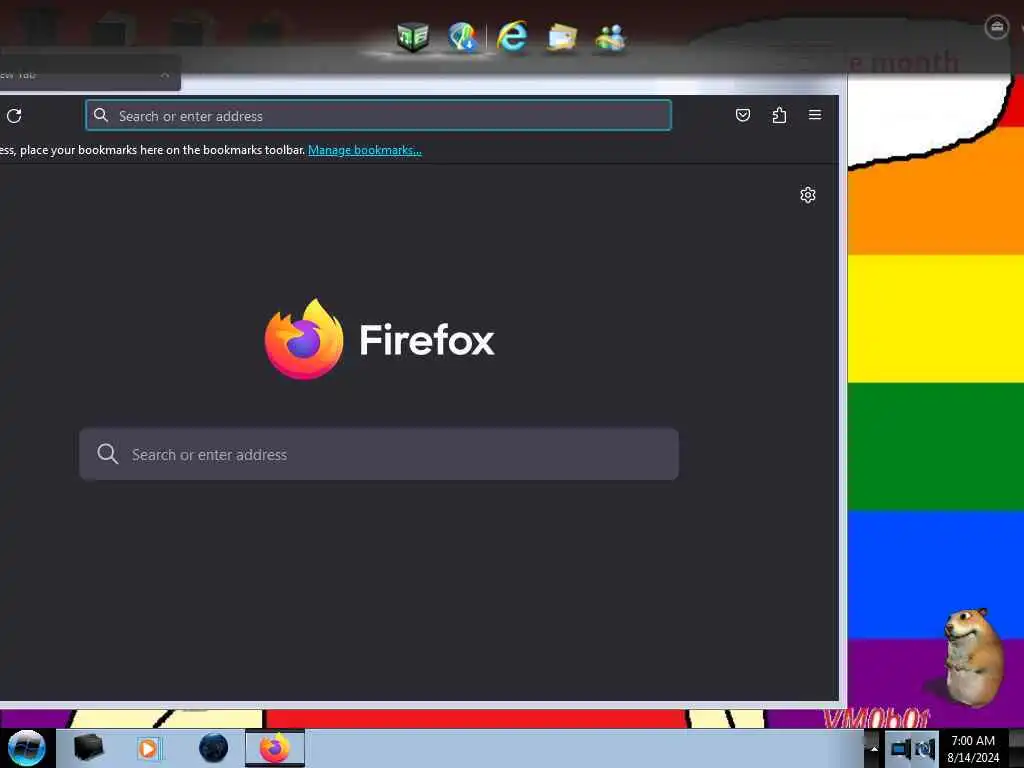Click the circular briefcase icon on desktop
Image resolution: width=1024 pixels, height=768 pixels.
(997, 27)
